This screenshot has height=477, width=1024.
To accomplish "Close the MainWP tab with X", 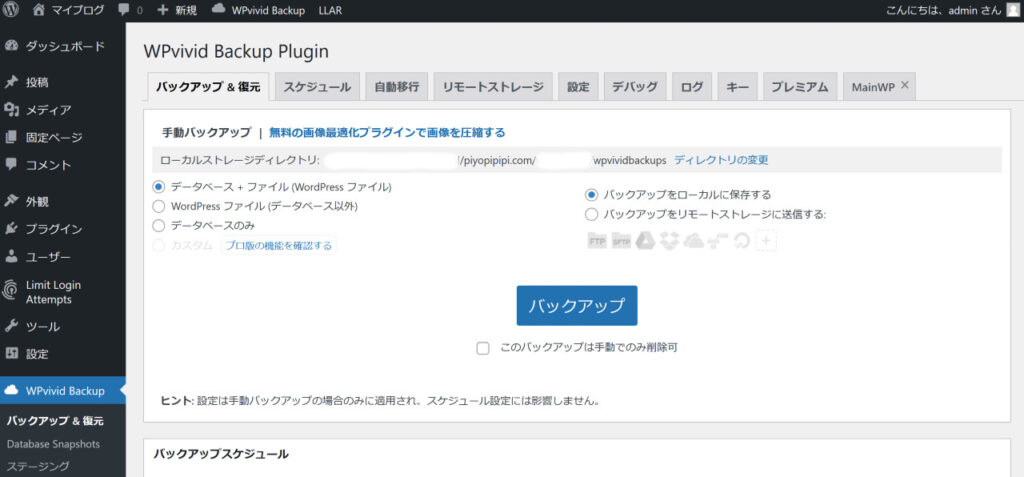I will tap(904, 85).
